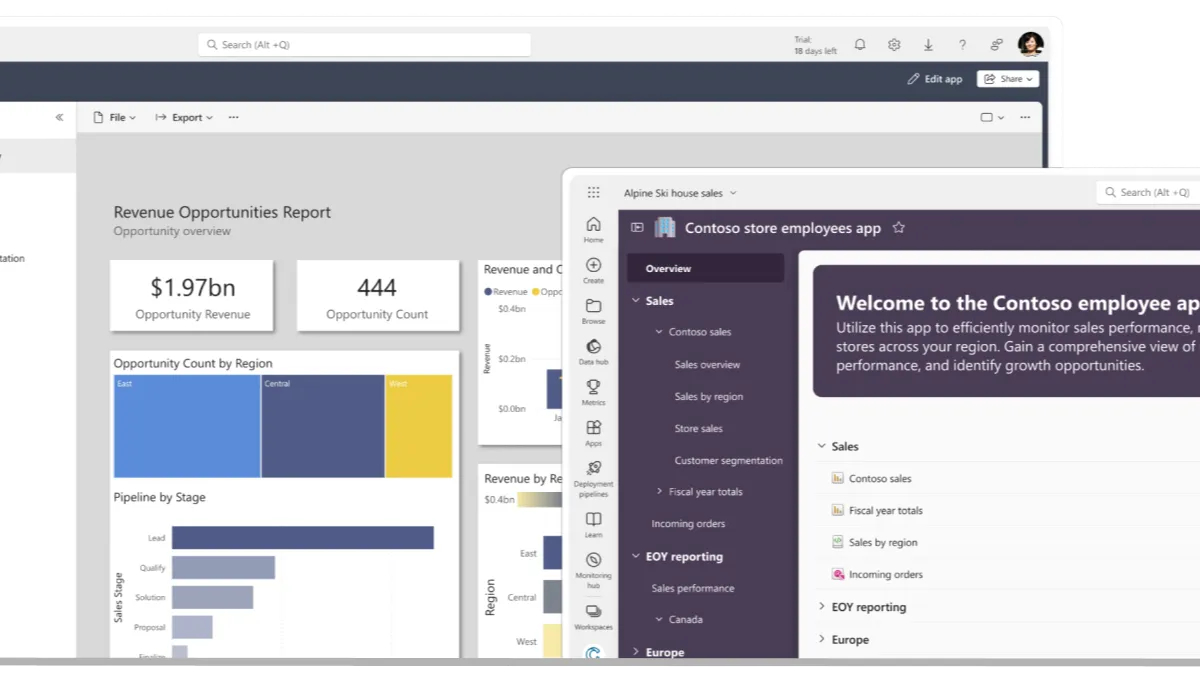The height and width of the screenshot is (675, 1200).
Task: Click search box in back window
Action: (x=365, y=45)
